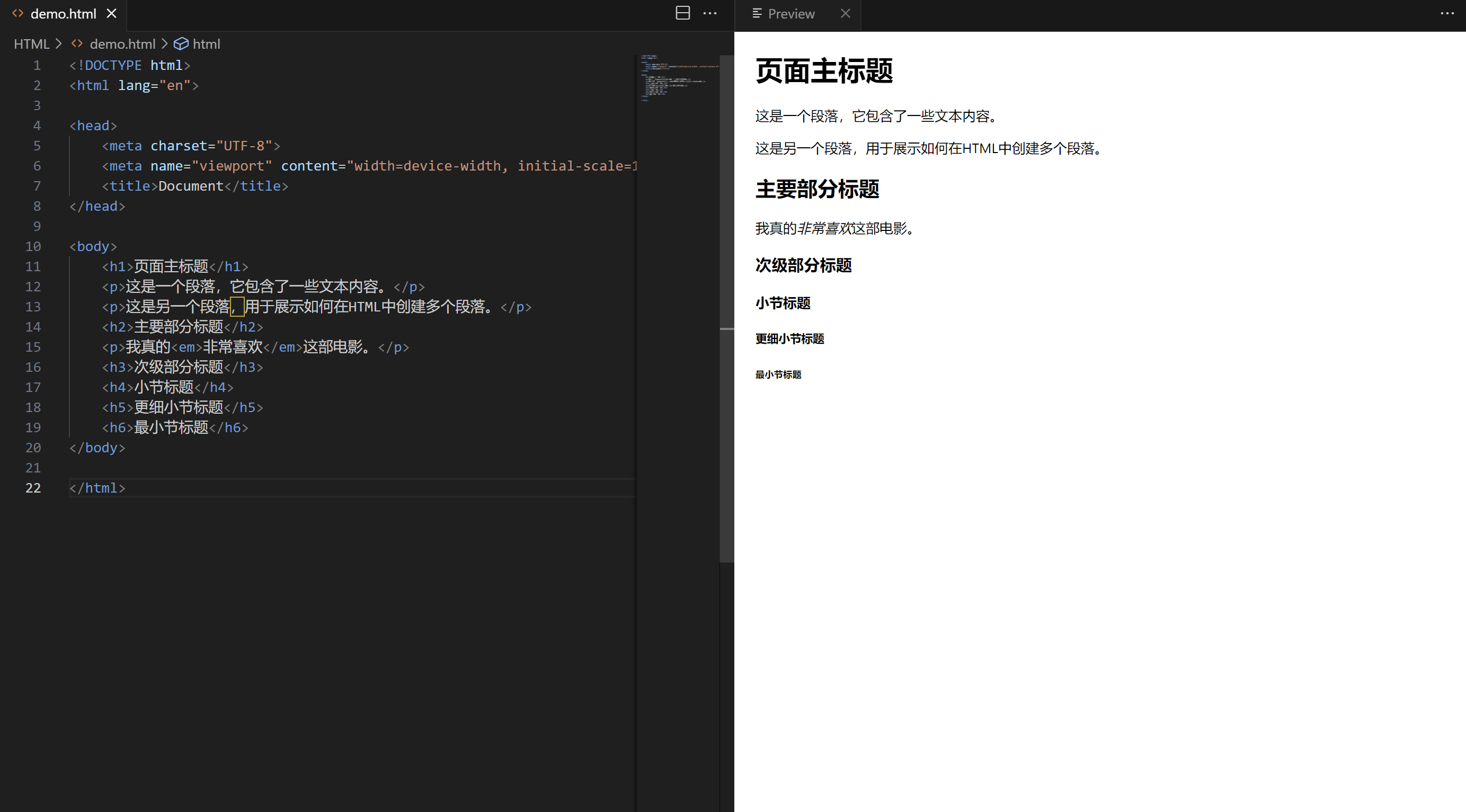Image resolution: width=1466 pixels, height=812 pixels.
Task: Expand the html symbol breadcrumb
Action: [x=206, y=44]
